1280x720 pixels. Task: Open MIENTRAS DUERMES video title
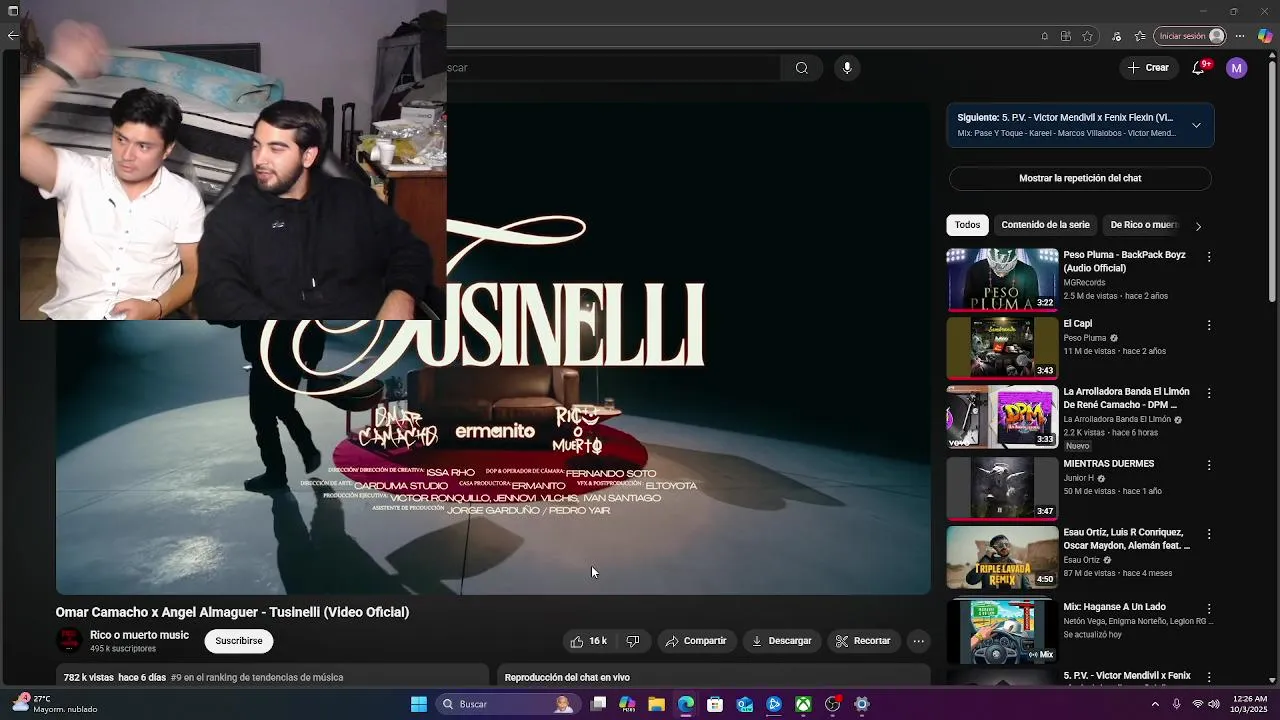pos(1108,464)
